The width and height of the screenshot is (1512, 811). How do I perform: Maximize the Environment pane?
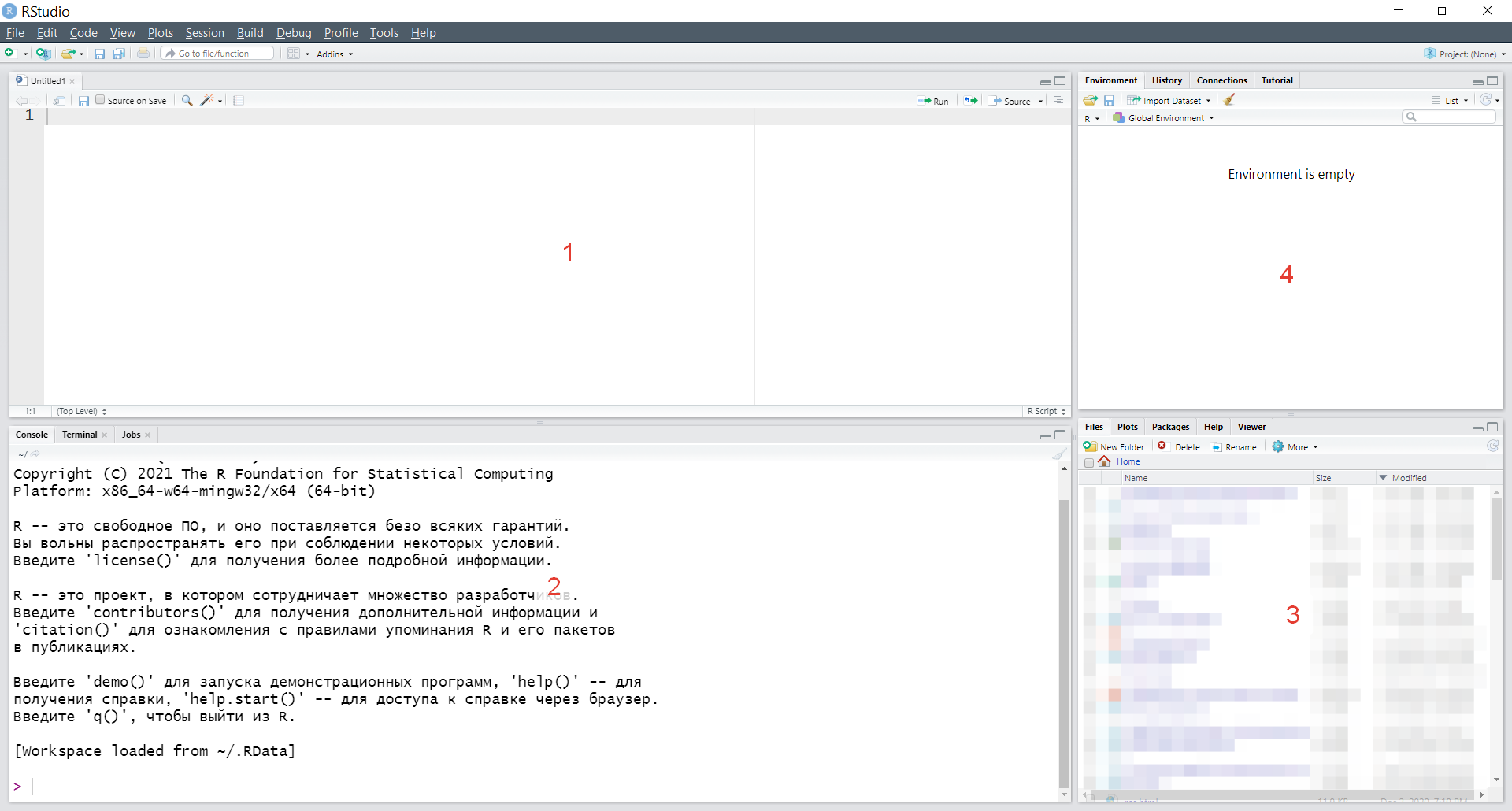(x=1492, y=80)
